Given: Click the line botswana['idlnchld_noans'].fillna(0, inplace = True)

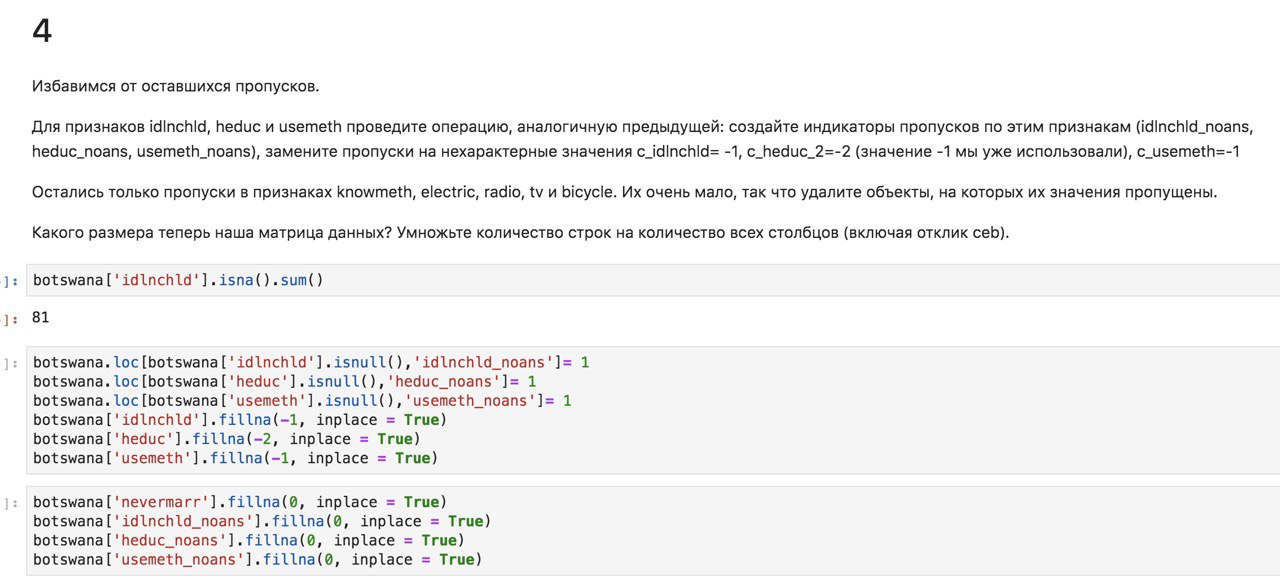Looking at the screenshot, I should pyautogui.click(x=262, y=521).
